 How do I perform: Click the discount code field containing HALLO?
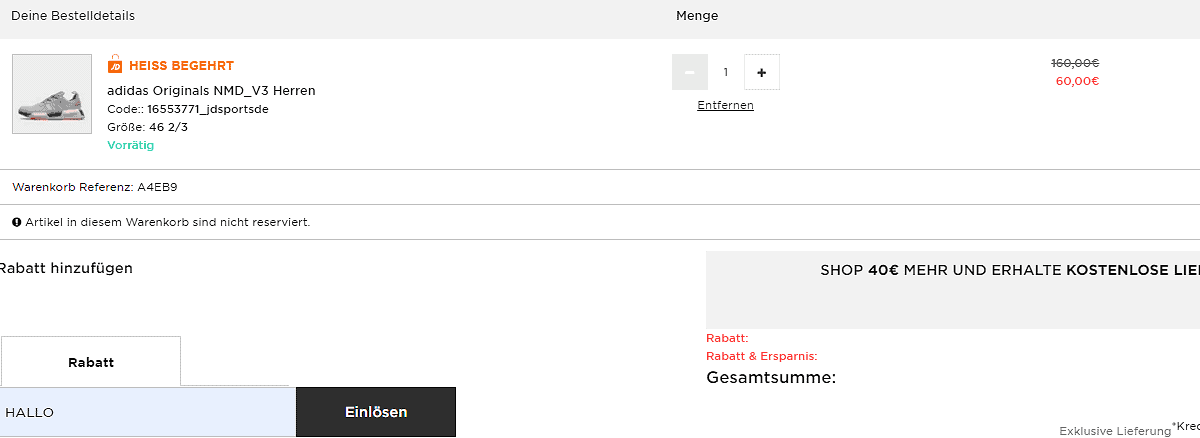pyautogui.click(x=148, y=412)
